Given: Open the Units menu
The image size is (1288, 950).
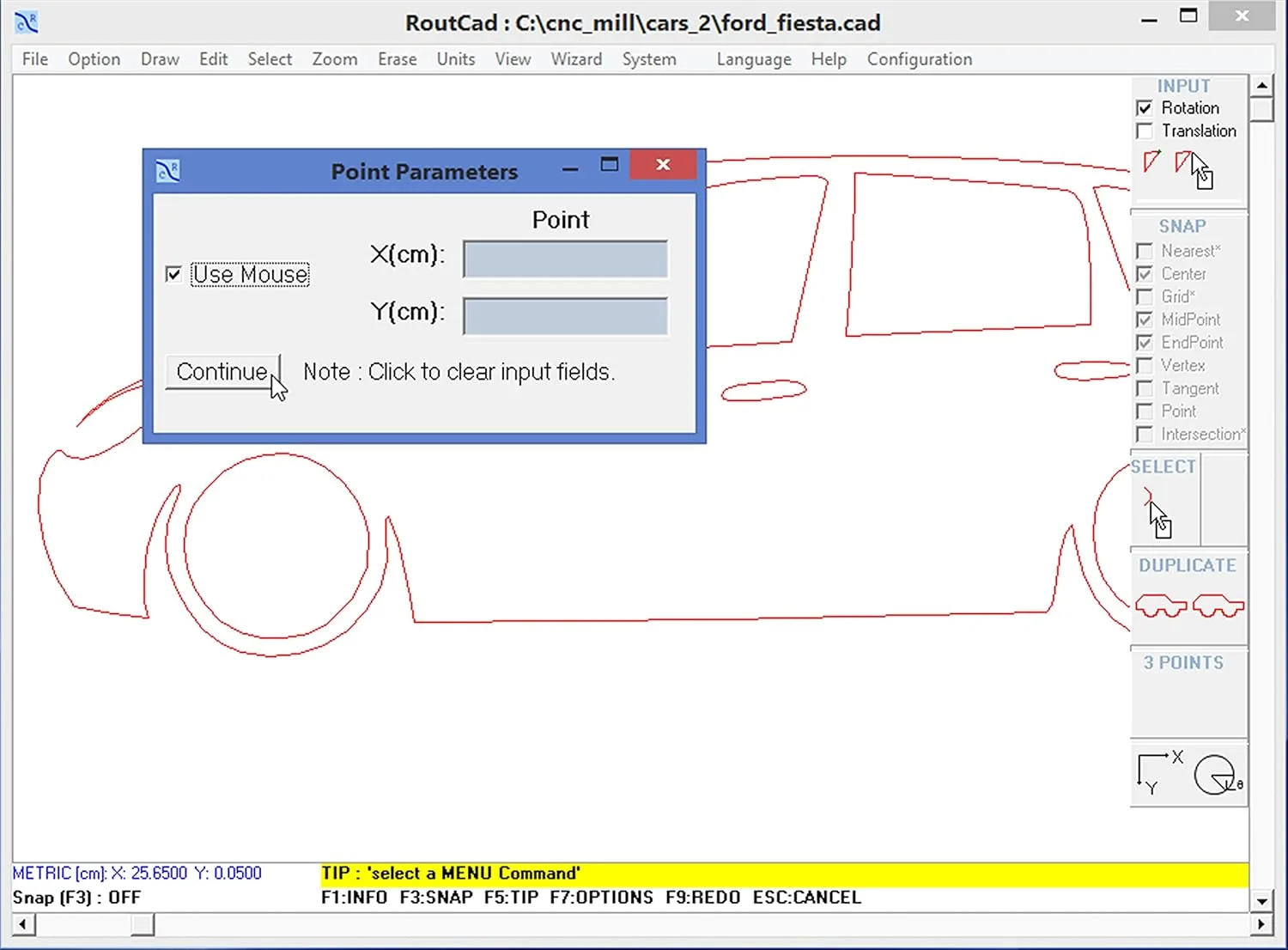Looking at the screenshot, I should point(455,58).
